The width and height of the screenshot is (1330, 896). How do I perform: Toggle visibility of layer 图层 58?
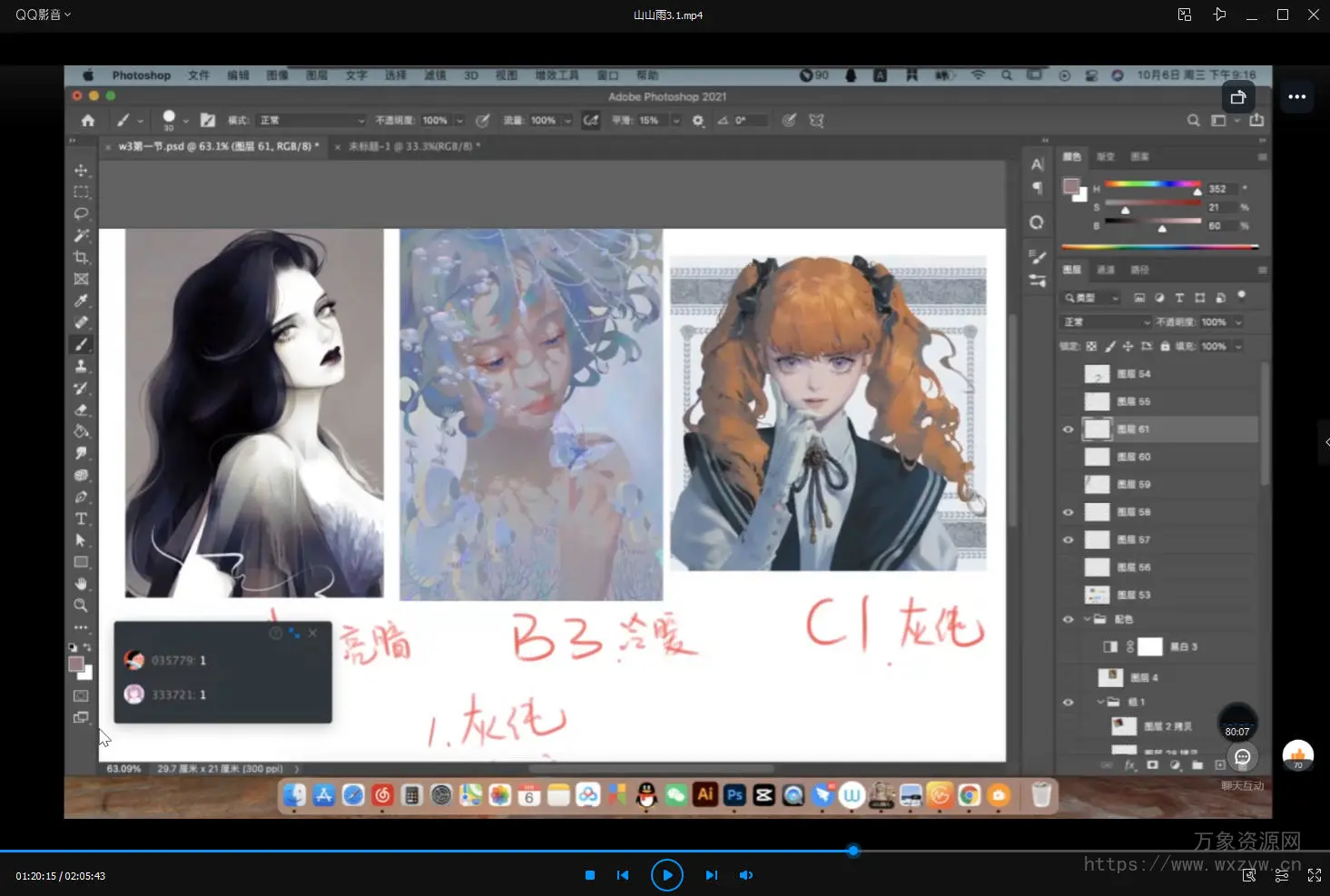pos(1068,512)
